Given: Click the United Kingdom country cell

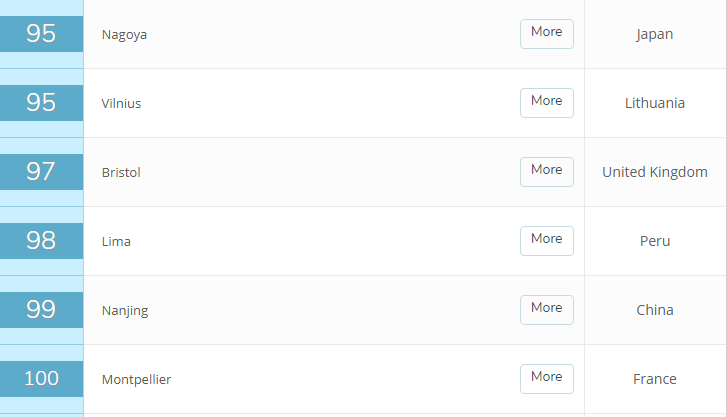Looking at the screenshot, I should 655,172.
